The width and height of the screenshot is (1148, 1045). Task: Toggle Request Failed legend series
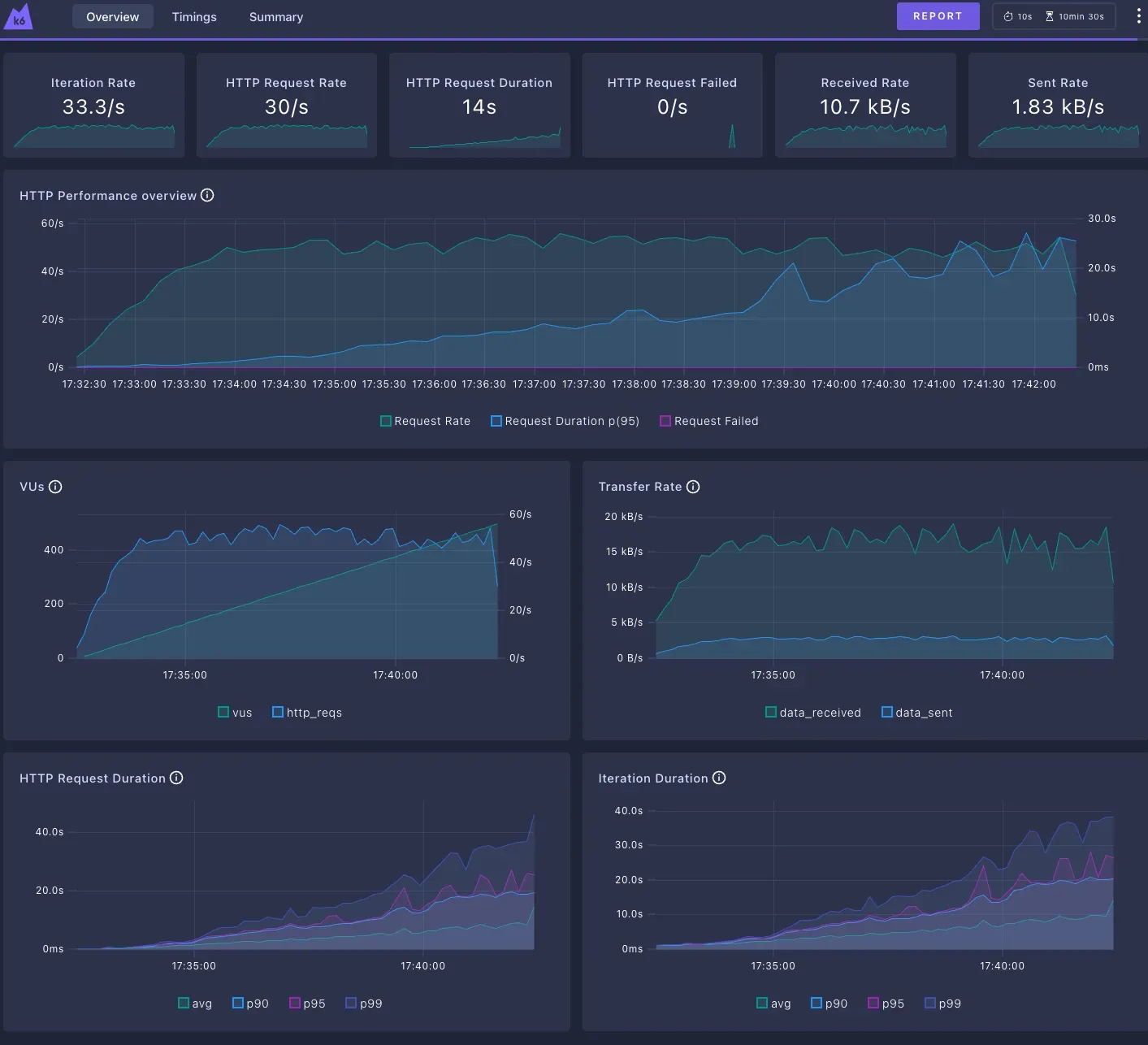point(708,421)
